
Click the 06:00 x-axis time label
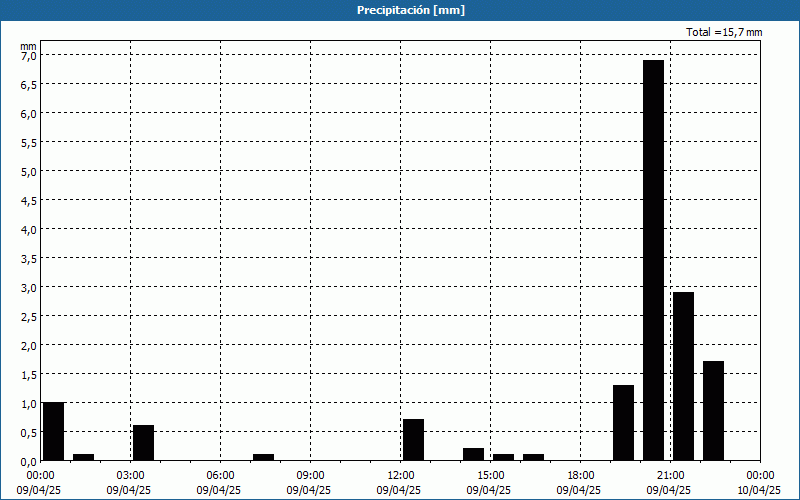(220, 476)
